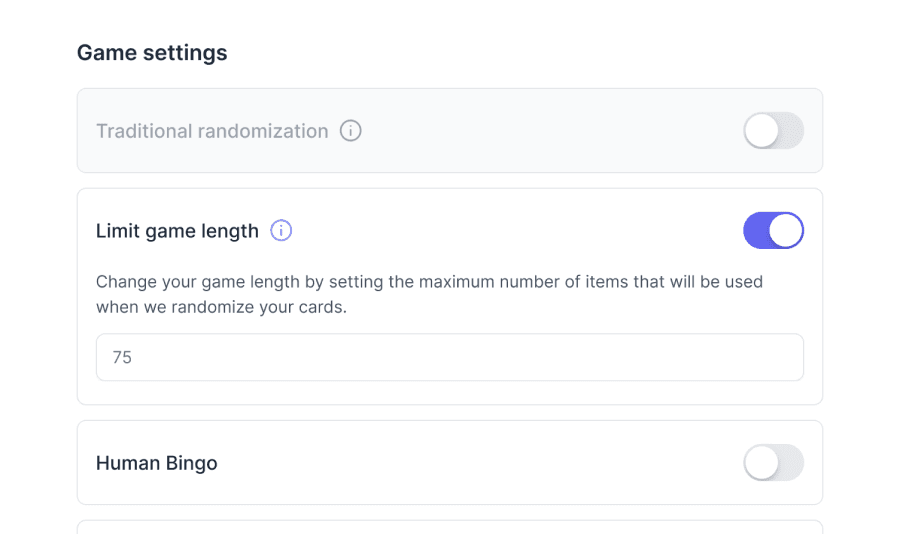The width and height of the screenshot is (900, 534).
Task: Click the Game settings heading
Action: 152,52
